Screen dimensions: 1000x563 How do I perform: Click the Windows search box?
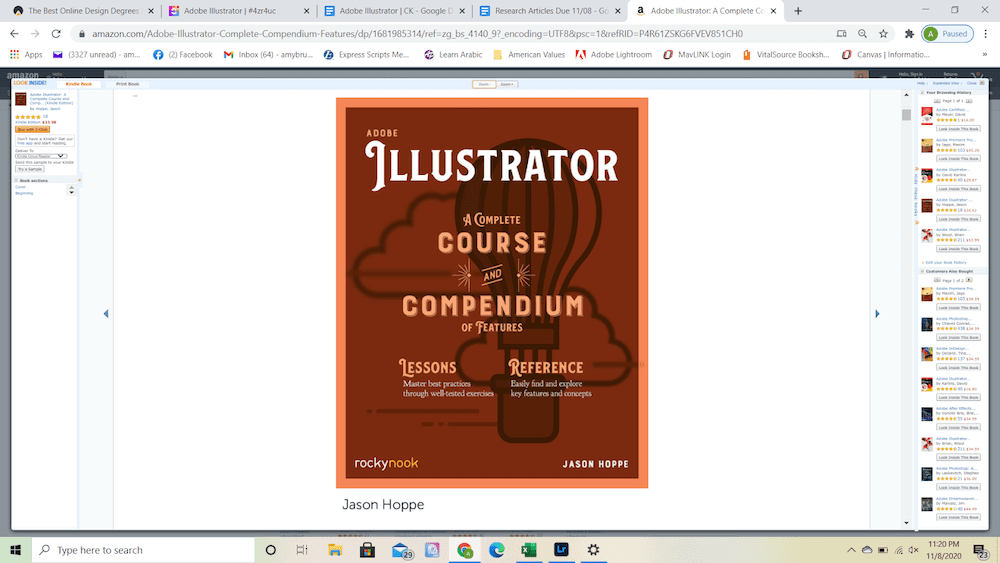click(x=143, y=550)
